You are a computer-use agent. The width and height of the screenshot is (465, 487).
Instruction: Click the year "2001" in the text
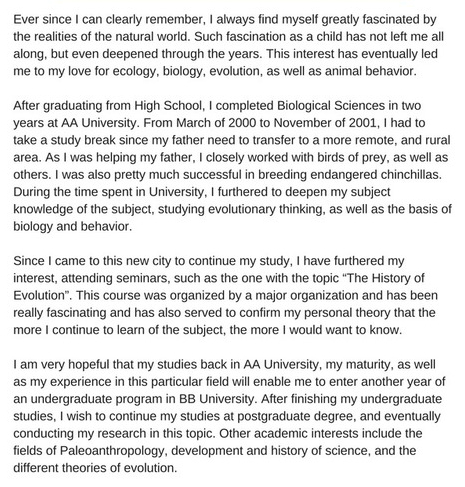pyautogui.click(x=363, y=123)
